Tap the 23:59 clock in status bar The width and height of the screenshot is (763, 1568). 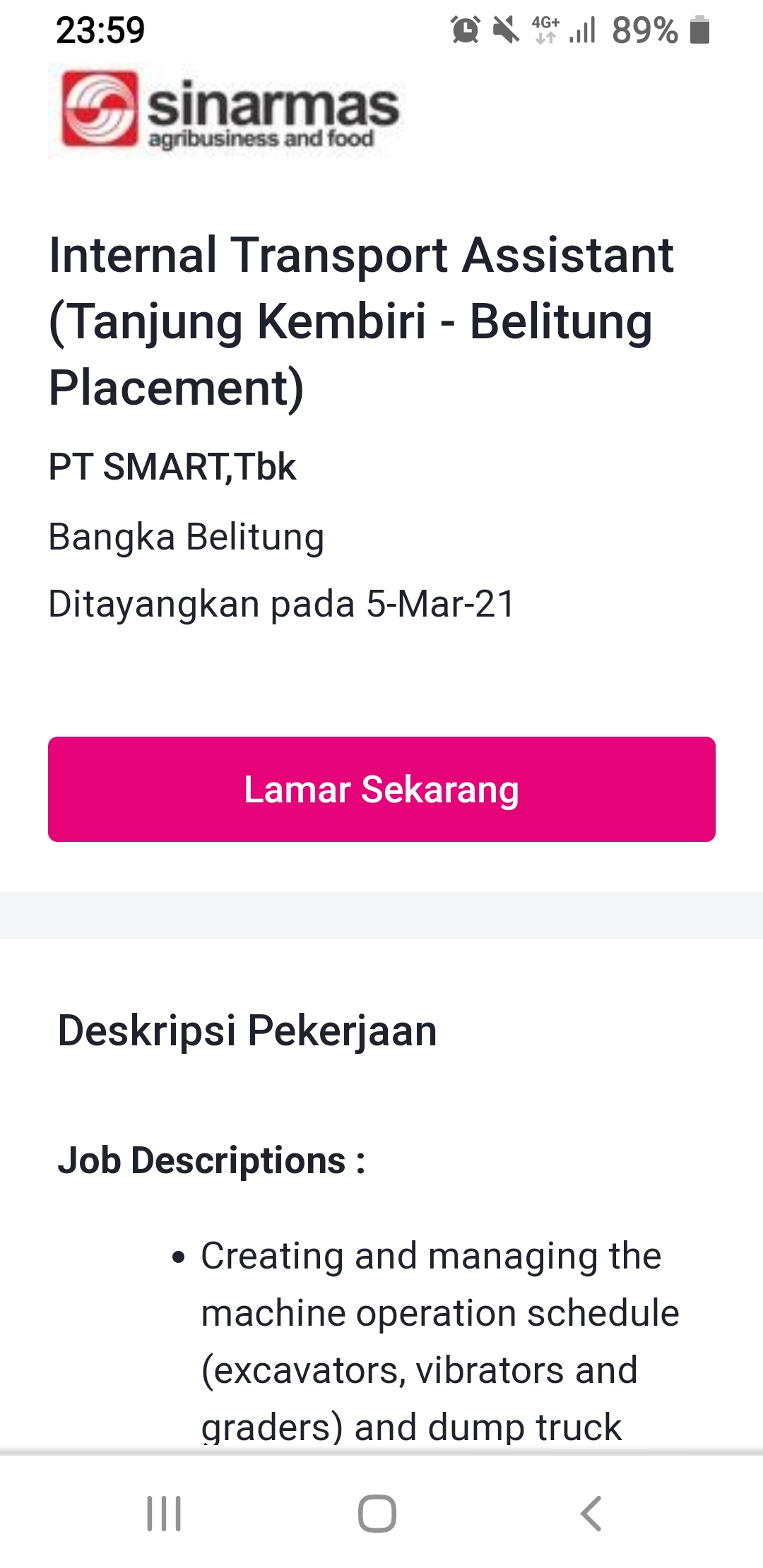[x=100, y=30]
